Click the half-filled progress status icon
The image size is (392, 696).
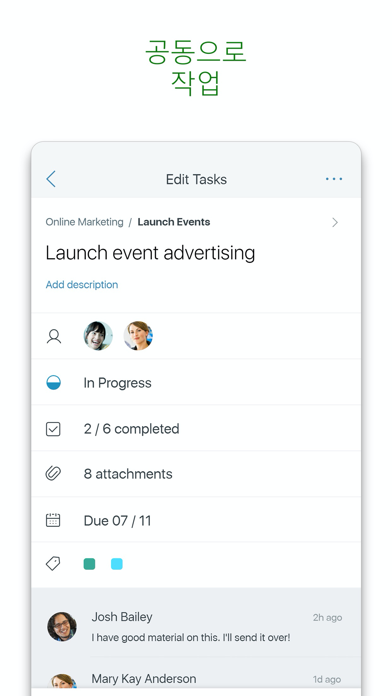click(53, 383)
